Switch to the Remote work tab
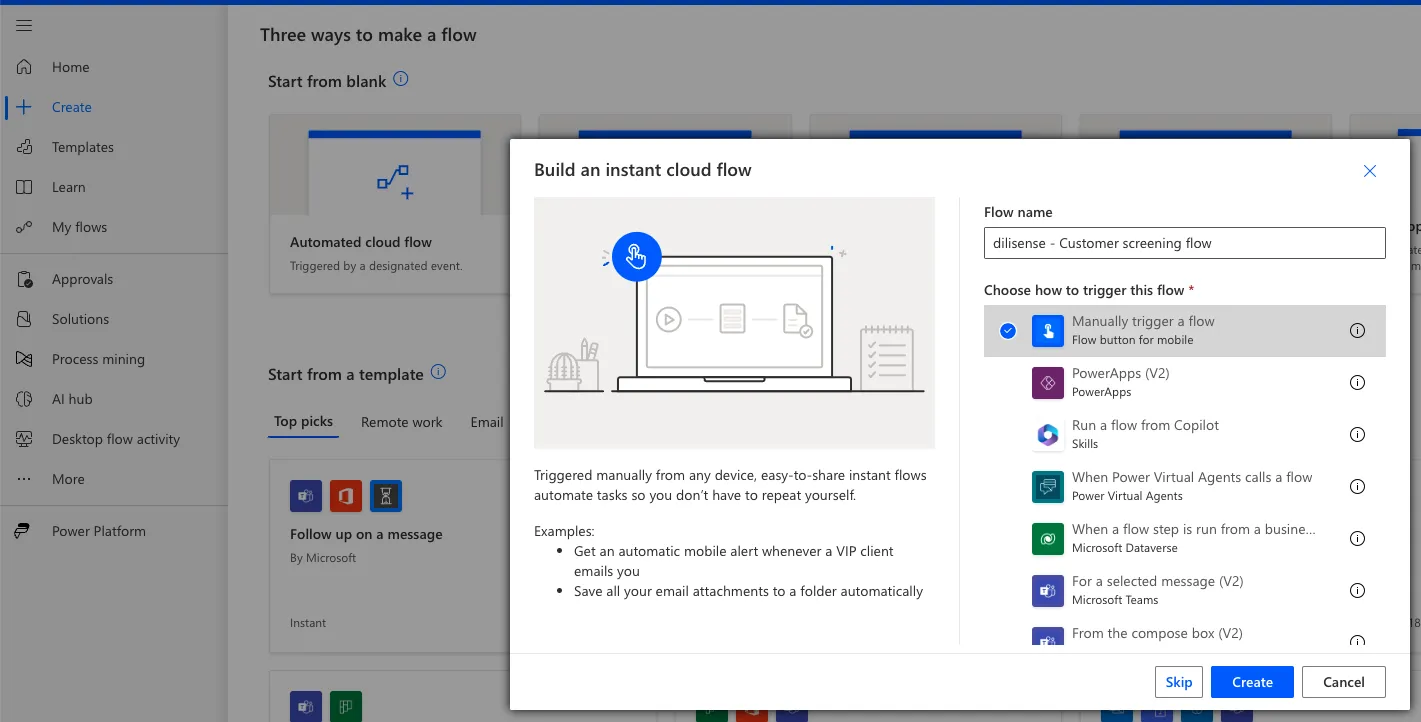Screen dimensions: 1421x722 point(401,422)
